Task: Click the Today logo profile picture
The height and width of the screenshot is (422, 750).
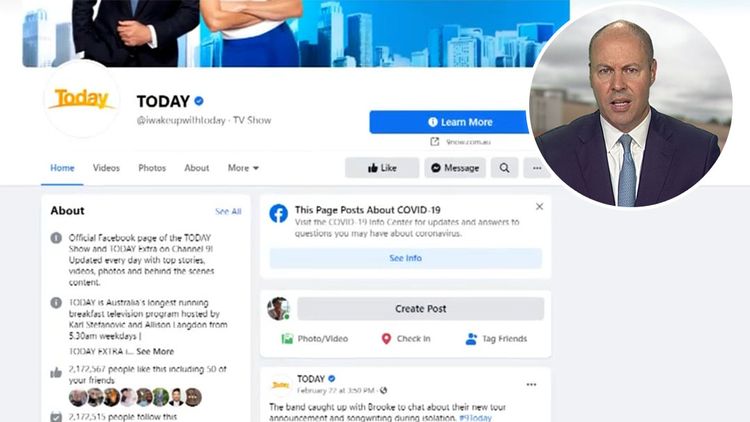Action: [82, 99]
